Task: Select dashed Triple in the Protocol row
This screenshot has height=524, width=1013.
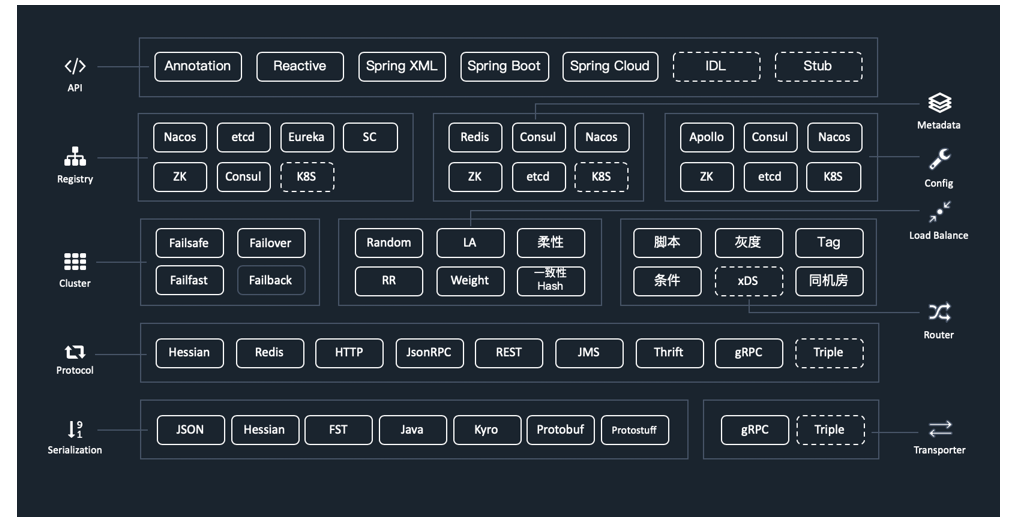Action: point(830,353)
